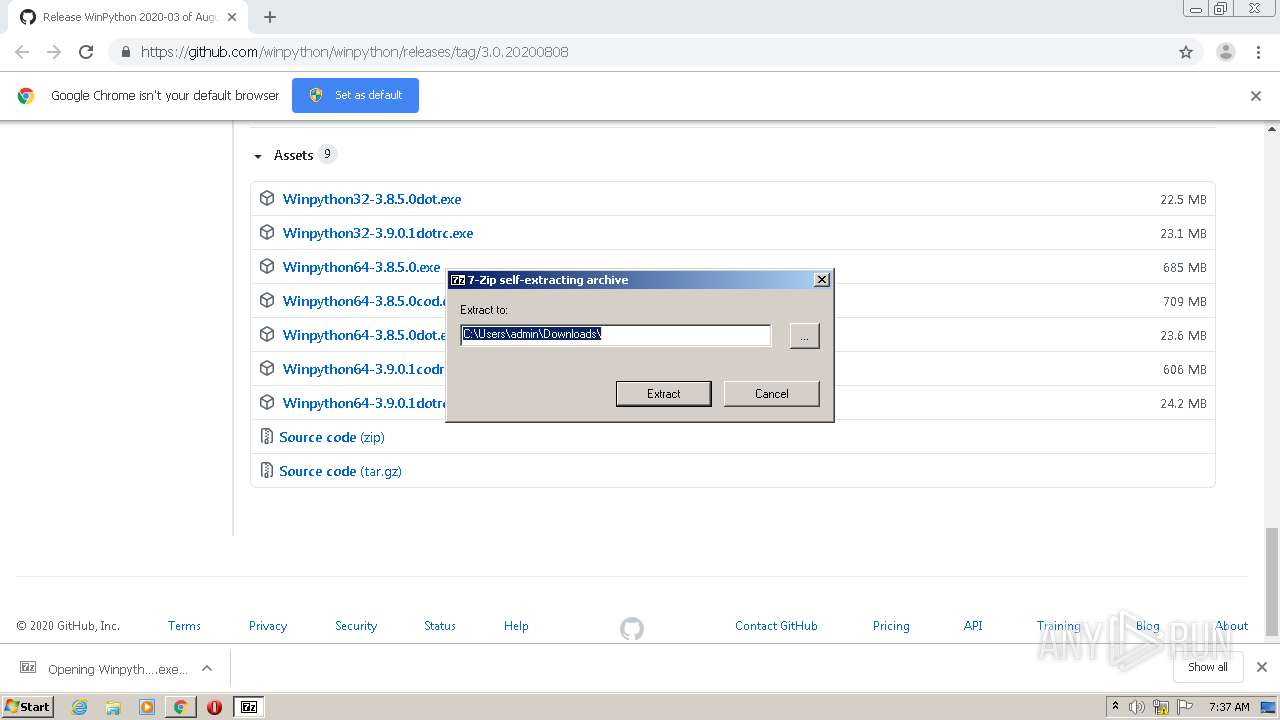Click the network tray icon
Screen dimensions: 1280x720
(1160, 707)
